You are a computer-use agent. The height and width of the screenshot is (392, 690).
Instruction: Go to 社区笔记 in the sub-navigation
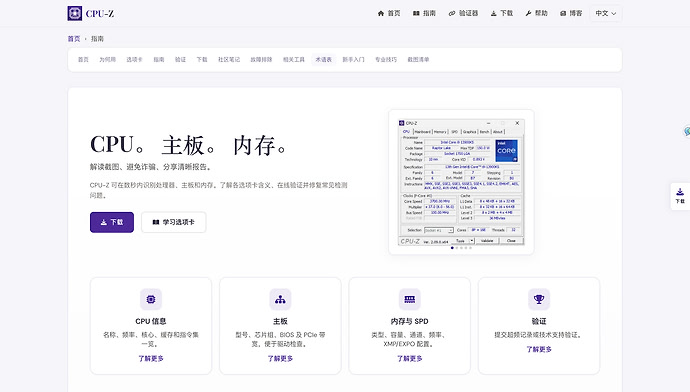(229, 59)
